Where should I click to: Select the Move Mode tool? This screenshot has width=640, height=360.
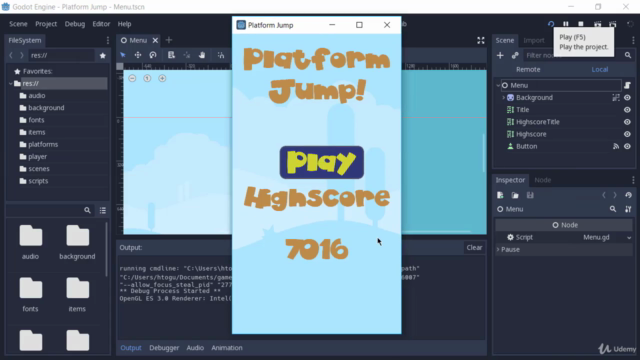(138, 55)
